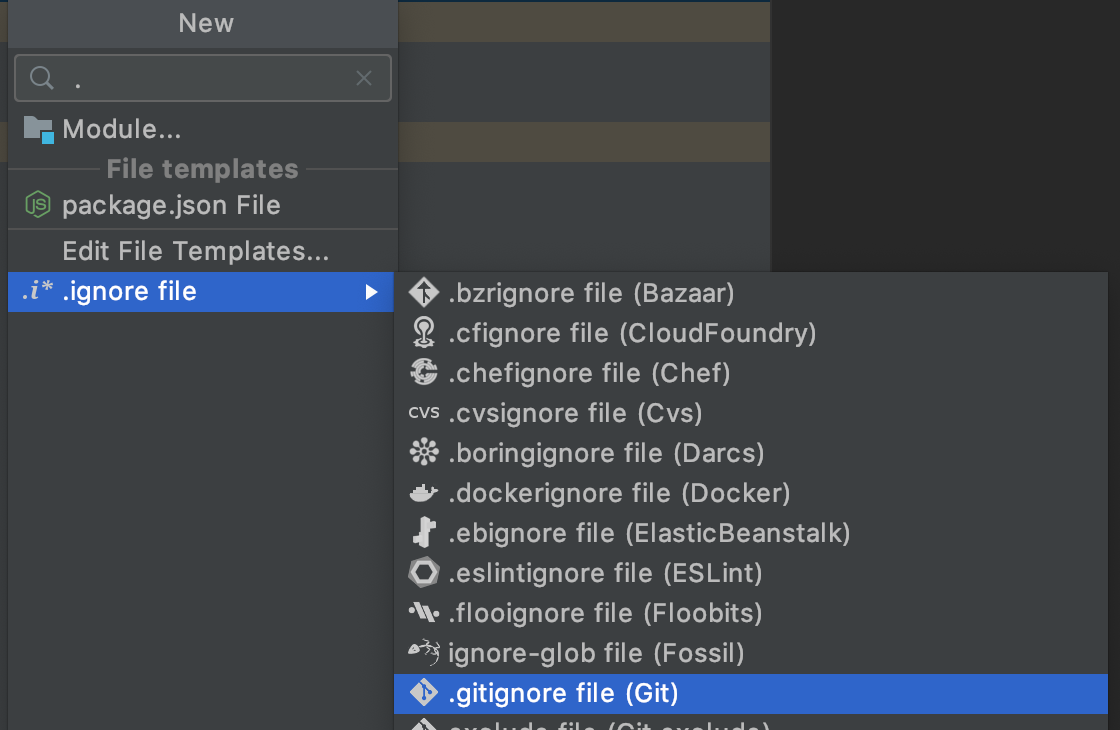Click the Darcs flower icon

[x=424, y=452]
